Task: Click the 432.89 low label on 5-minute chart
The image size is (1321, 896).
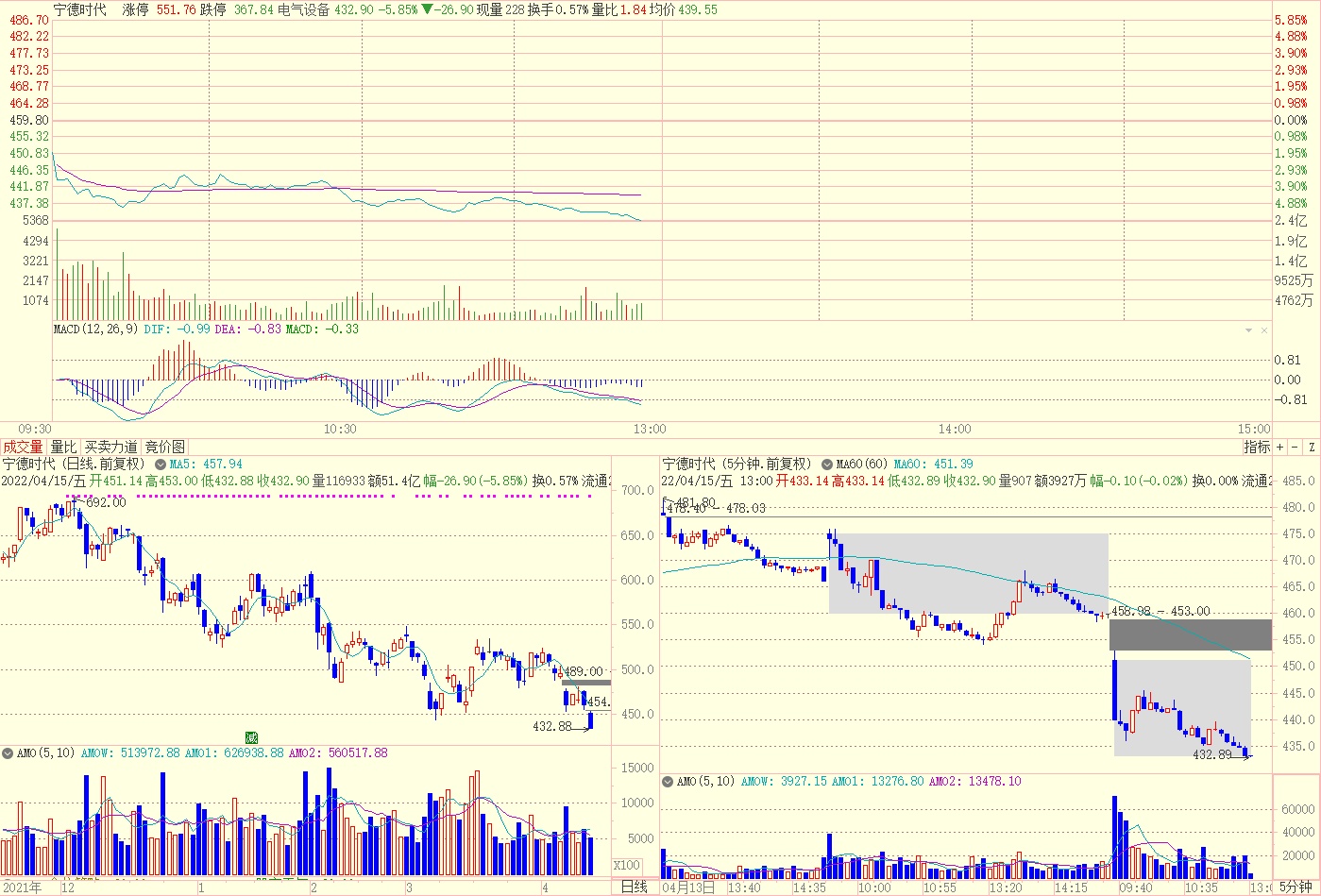Action: pos(1212,754)
